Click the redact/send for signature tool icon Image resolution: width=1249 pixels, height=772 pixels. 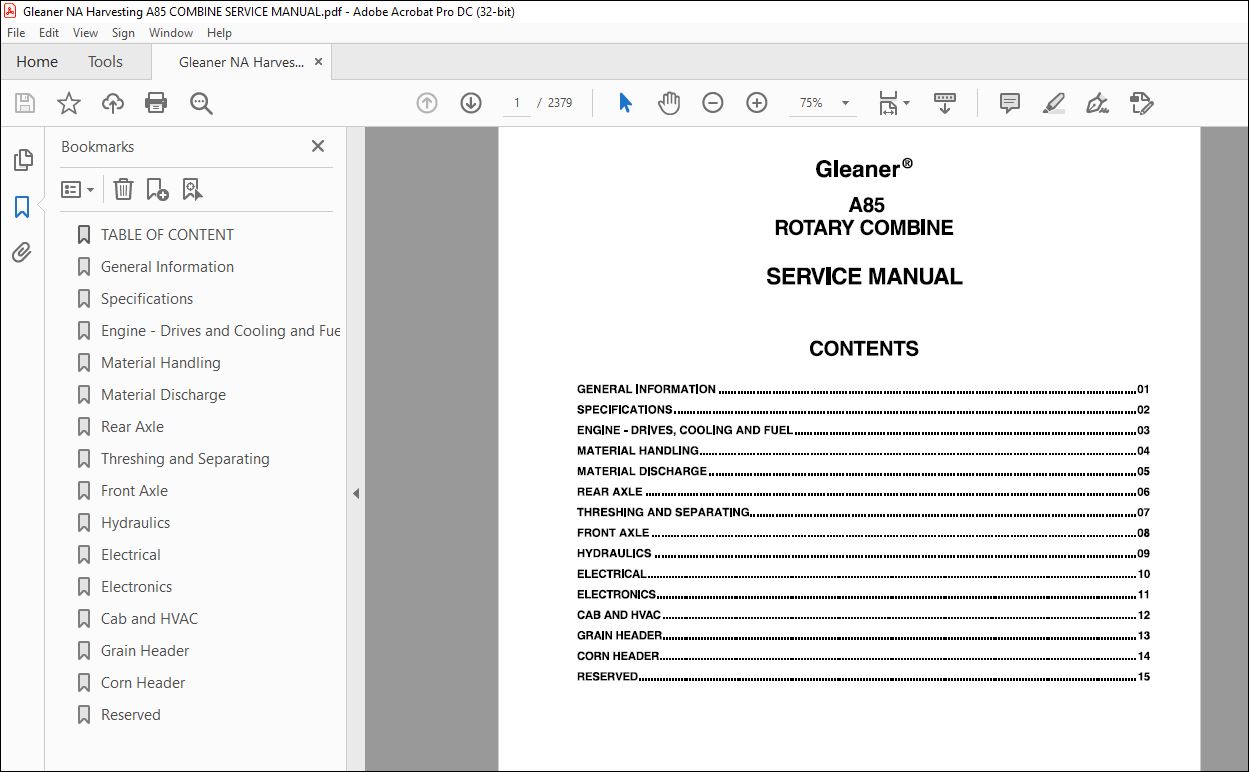point(1141,103)
